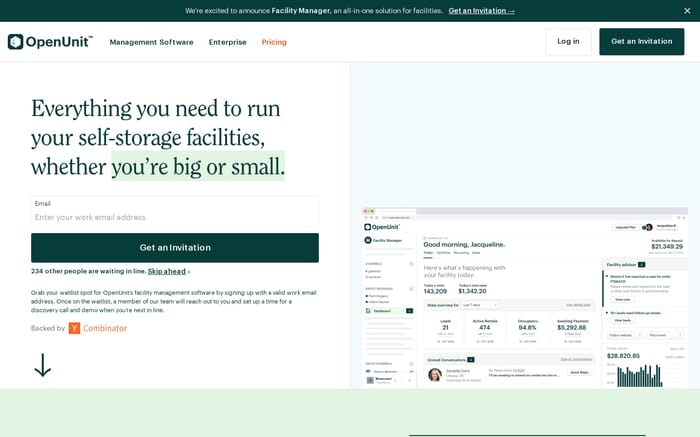Image resolution: width=700 pixels, height=437 pixels.
Task: Click the "Good morning, Jacqueline." text in the preview
Action: pos(464,245)
